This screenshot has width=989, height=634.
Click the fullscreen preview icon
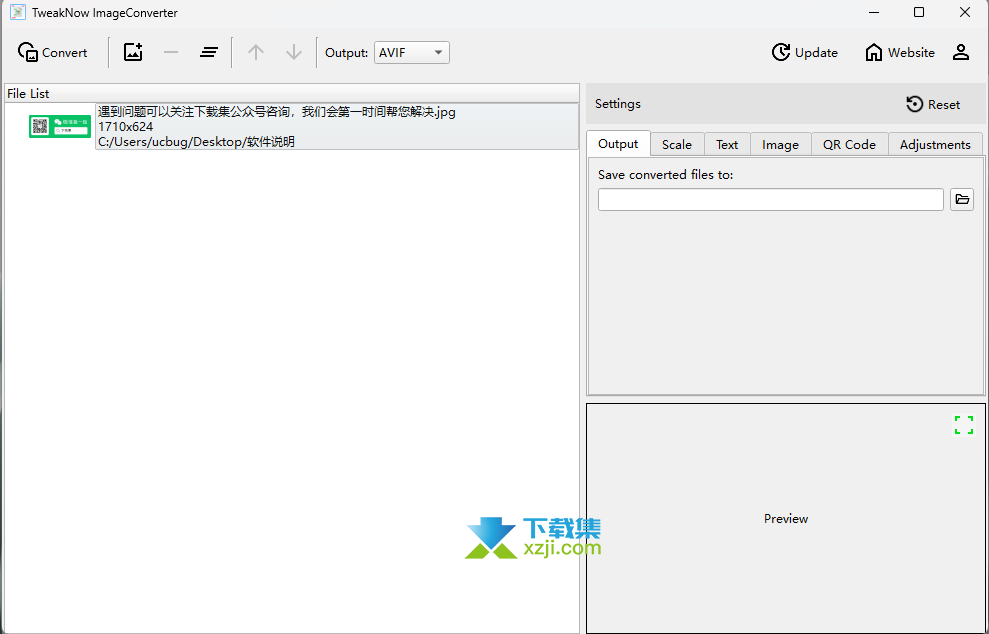[x=963, y=424]
